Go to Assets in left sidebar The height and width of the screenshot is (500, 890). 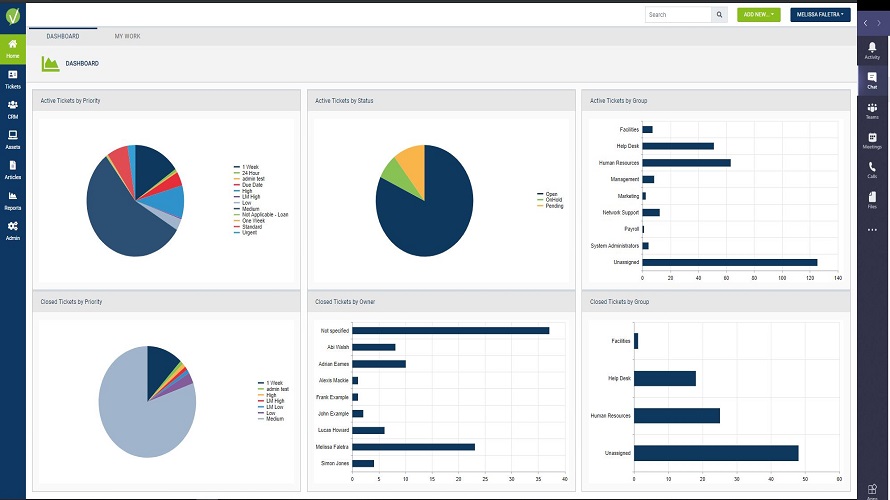point(12,140)
